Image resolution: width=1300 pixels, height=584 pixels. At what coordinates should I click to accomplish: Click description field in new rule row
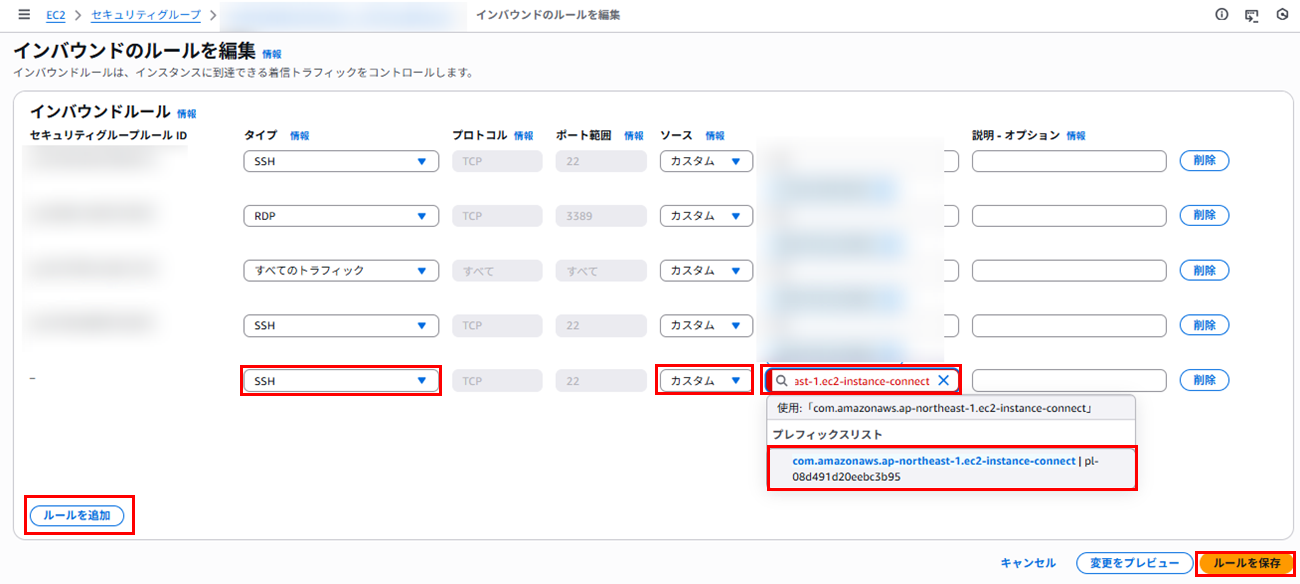pos(1069,381)
